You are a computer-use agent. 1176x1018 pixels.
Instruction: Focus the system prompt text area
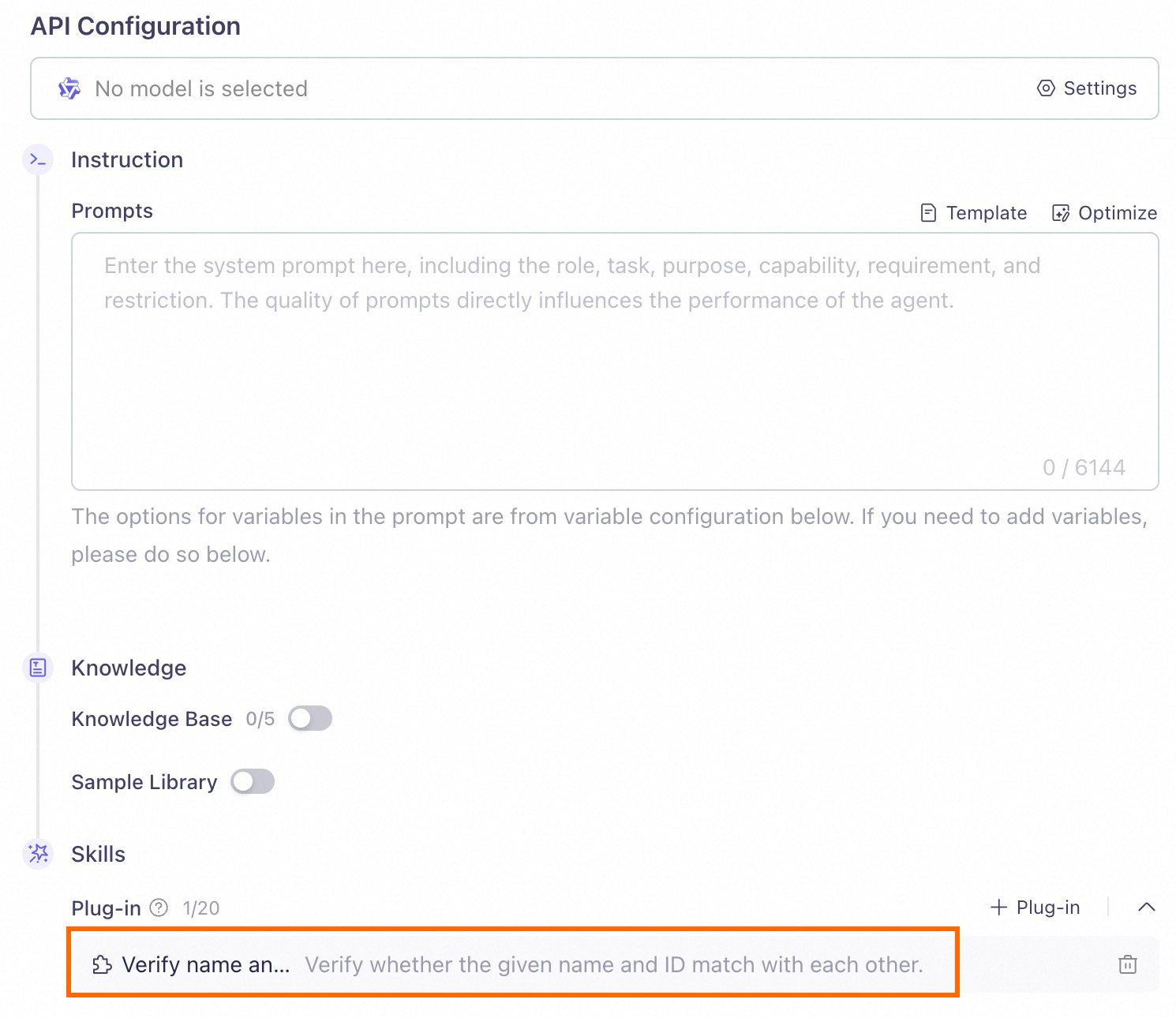point(615,361)
